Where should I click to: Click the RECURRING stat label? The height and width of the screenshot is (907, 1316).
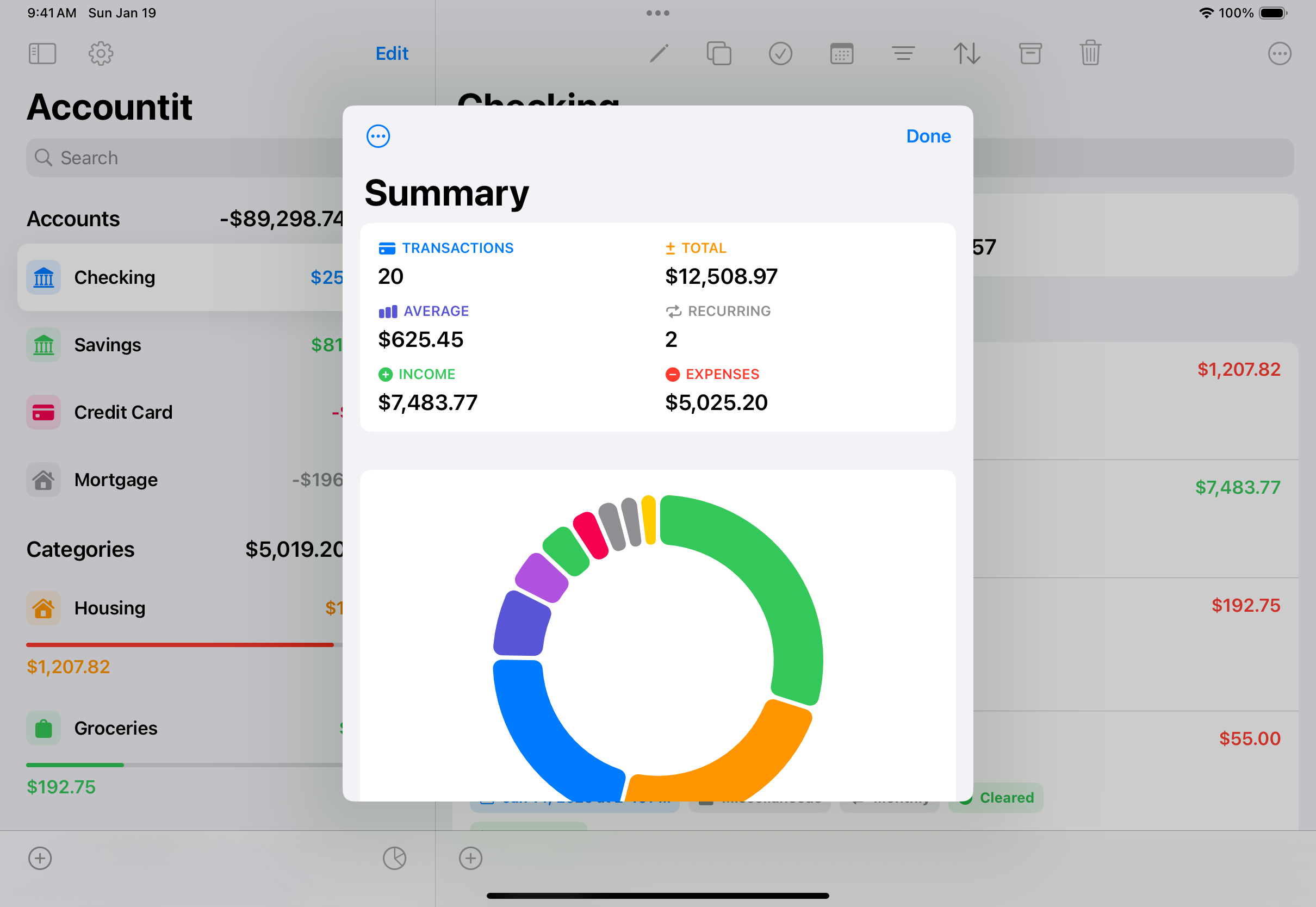[729, 312]
